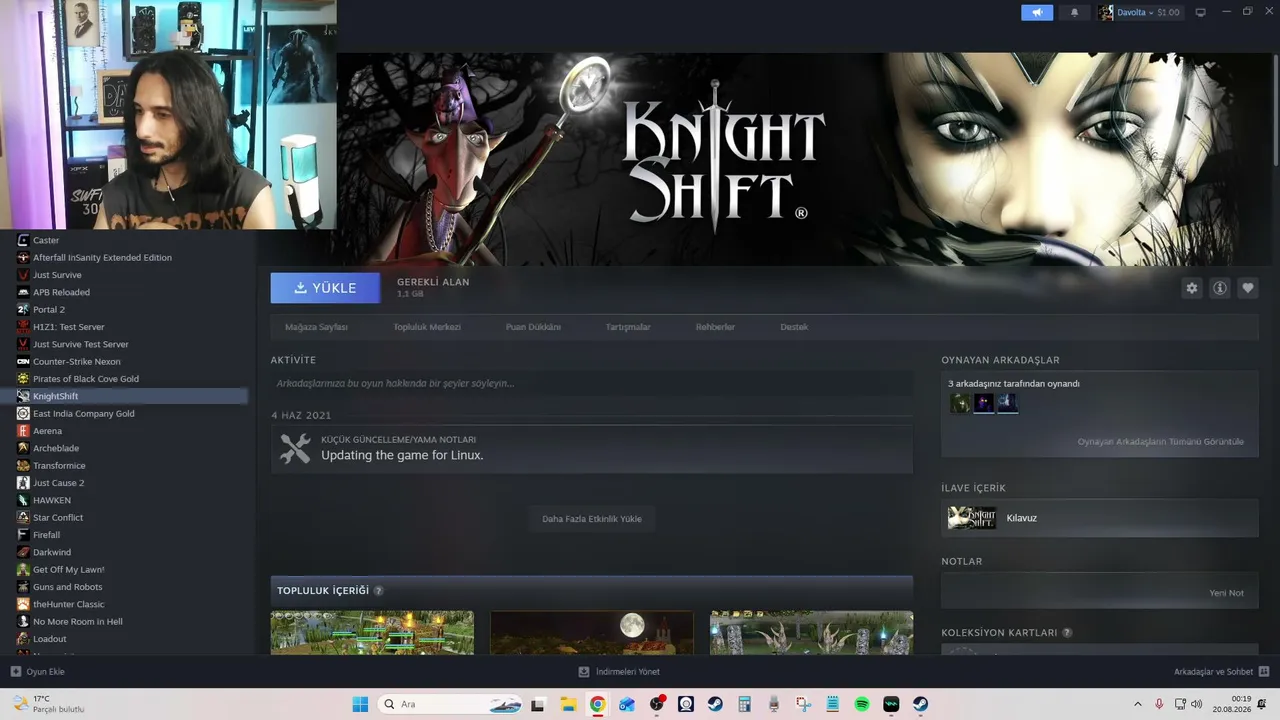The height and width of the screenshot is (720, 1280).
Task: Click the first friend avatar who played
Action: (x=960, y=403)
